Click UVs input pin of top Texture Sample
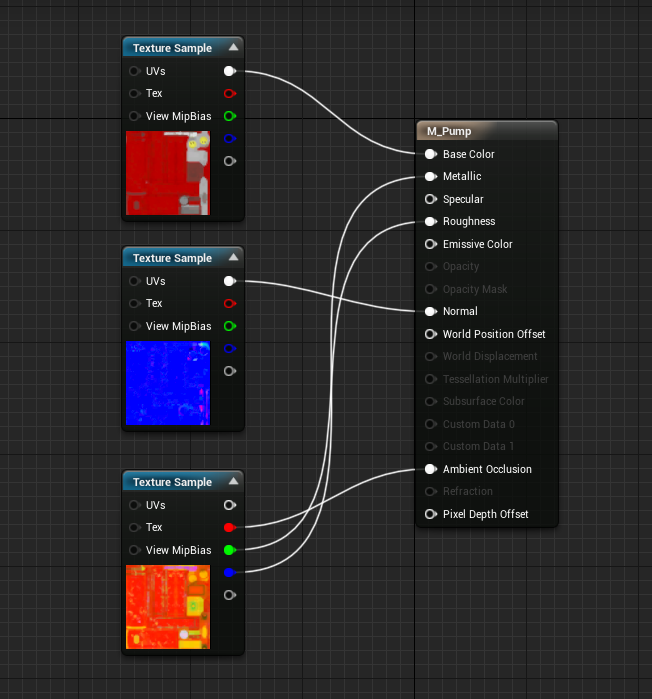 point(135,71)
